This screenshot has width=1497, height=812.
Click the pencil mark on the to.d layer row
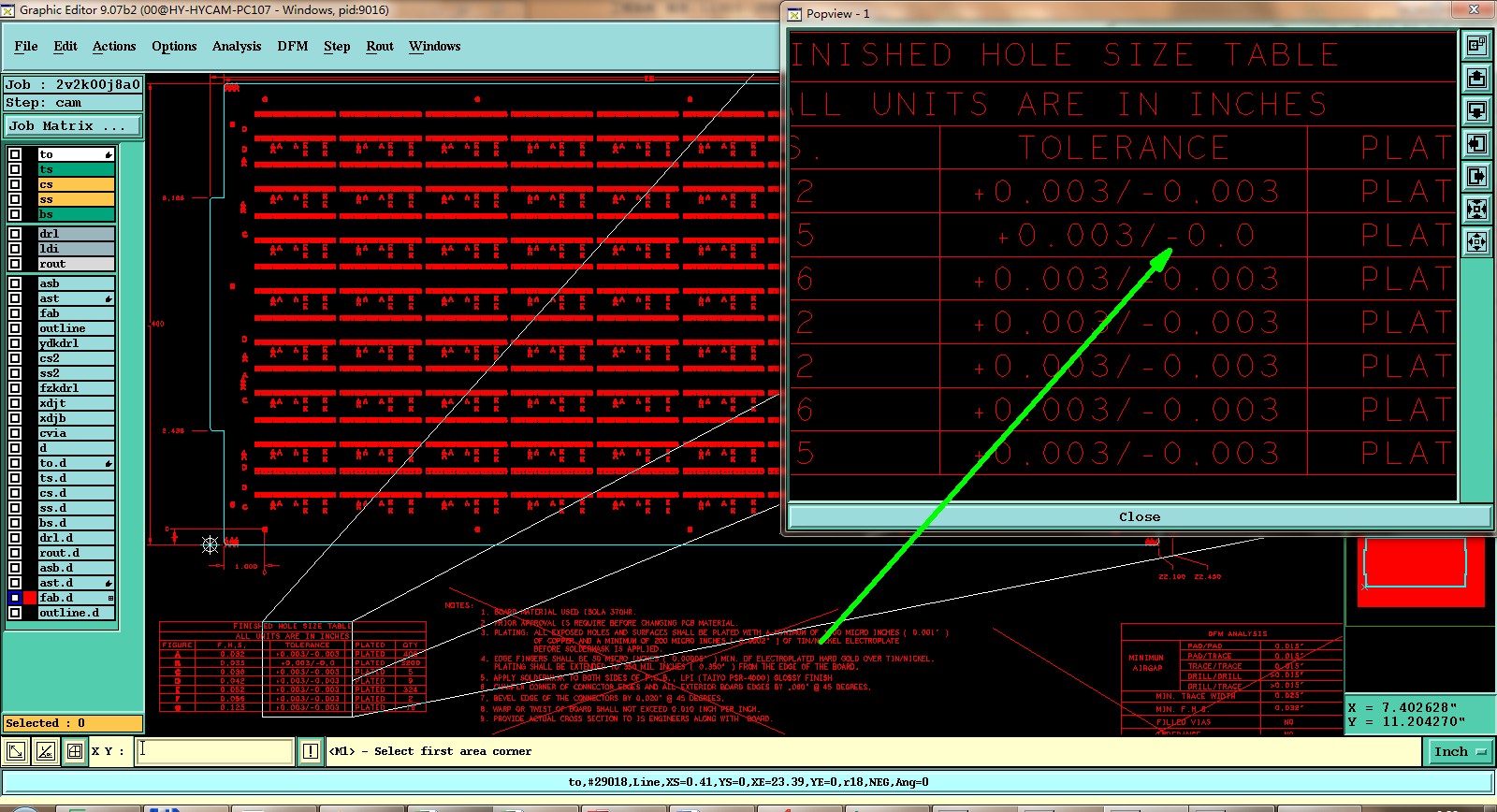[x=109, y=463]
